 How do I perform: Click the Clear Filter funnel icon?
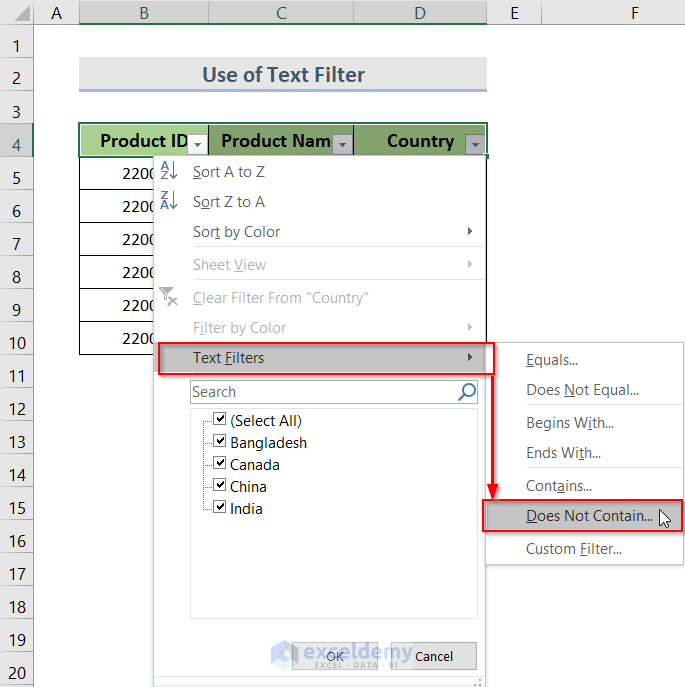168,297
